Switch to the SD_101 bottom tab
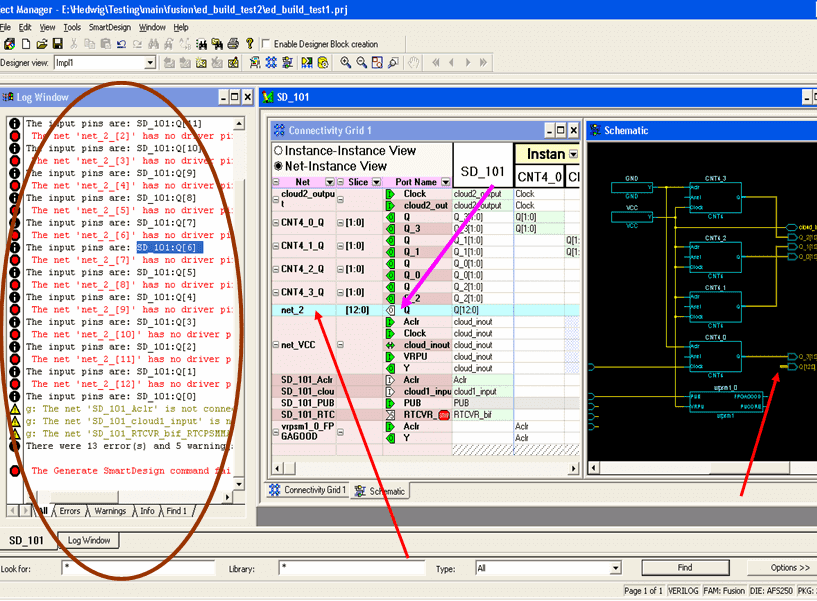817x601 pixels. [26, 540]
